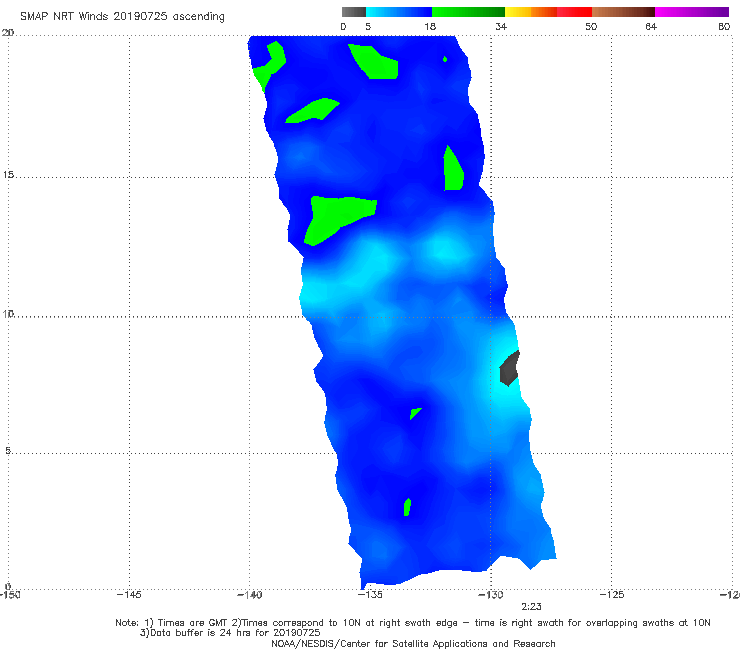This screenshot has width=740, height=650.
Task: Click the cyan-to-blue 5-18 segment of the color bar
Action: (x=399, y=12)
